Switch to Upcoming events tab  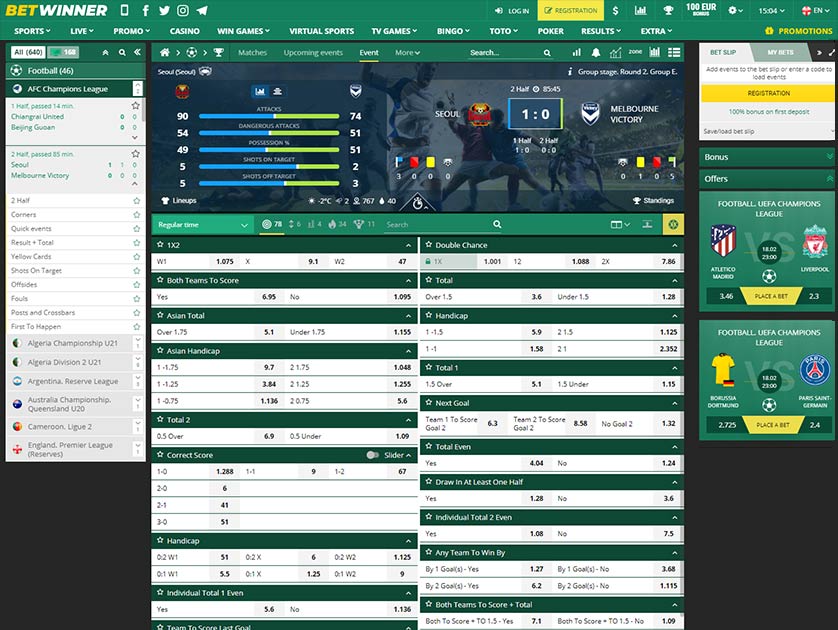(313, 52)
